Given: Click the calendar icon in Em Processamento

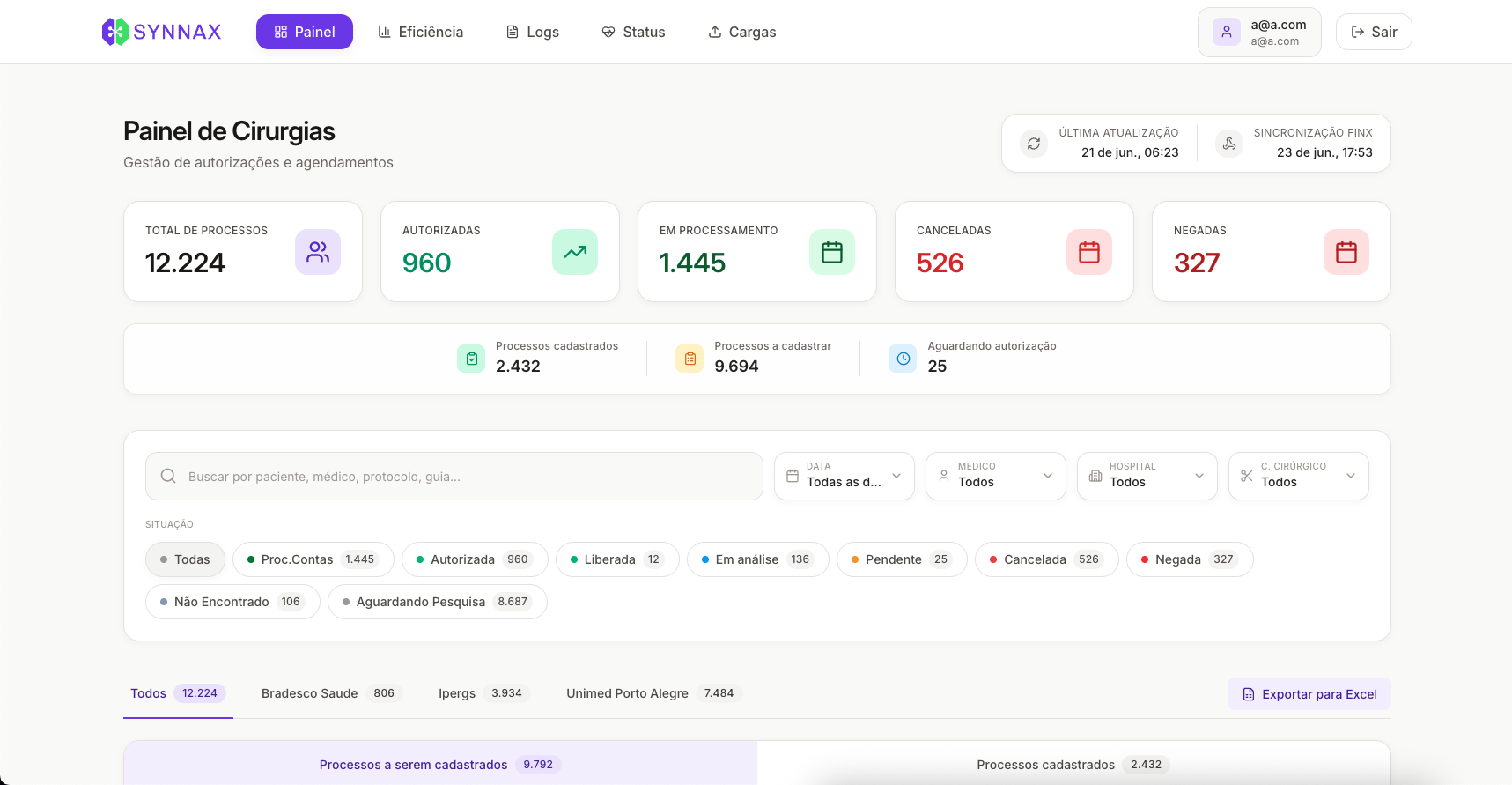Looking at the screenshot, I should click(832, 252).
